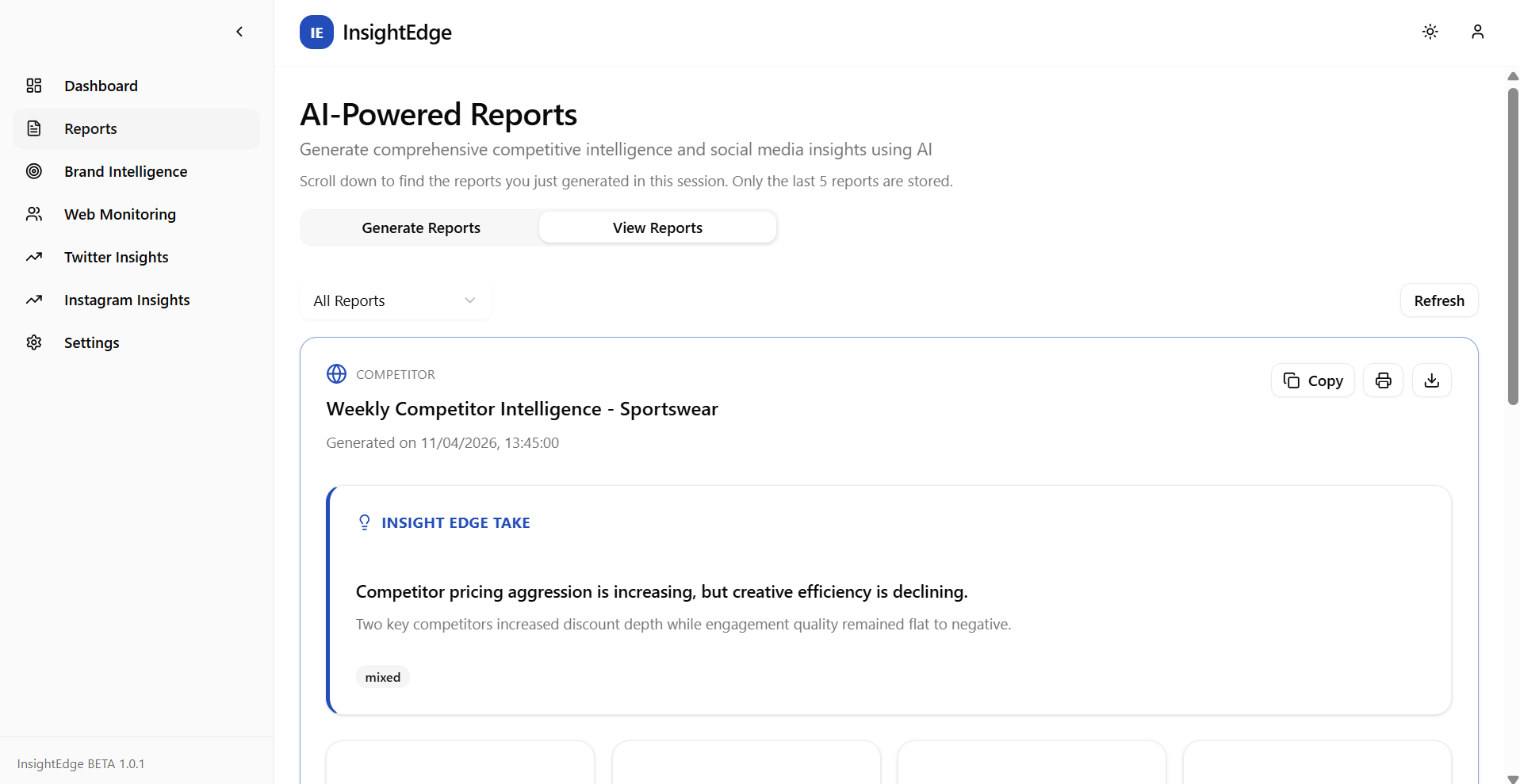Select the Brand Intelligence target icon

pyautogui.click(x=34, y=171)
